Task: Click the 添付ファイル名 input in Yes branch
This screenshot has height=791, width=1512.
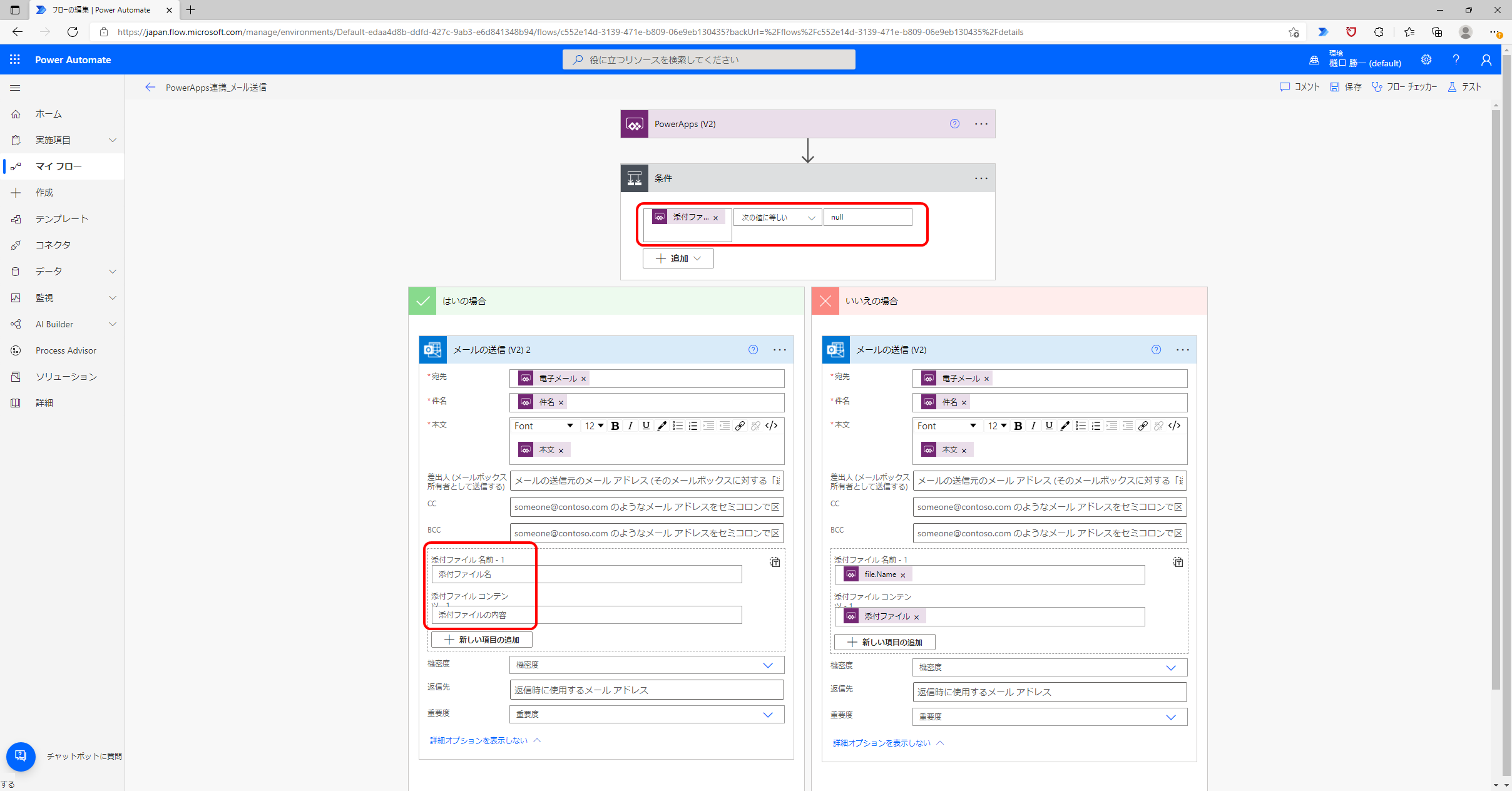Action: 586,574
